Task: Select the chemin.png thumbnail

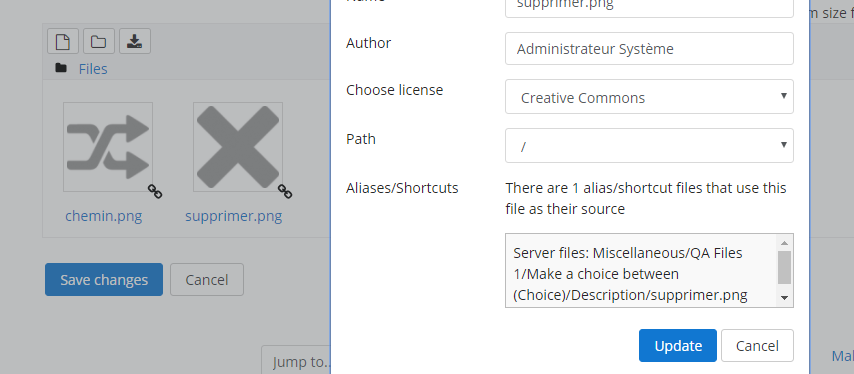Action: 108,147
